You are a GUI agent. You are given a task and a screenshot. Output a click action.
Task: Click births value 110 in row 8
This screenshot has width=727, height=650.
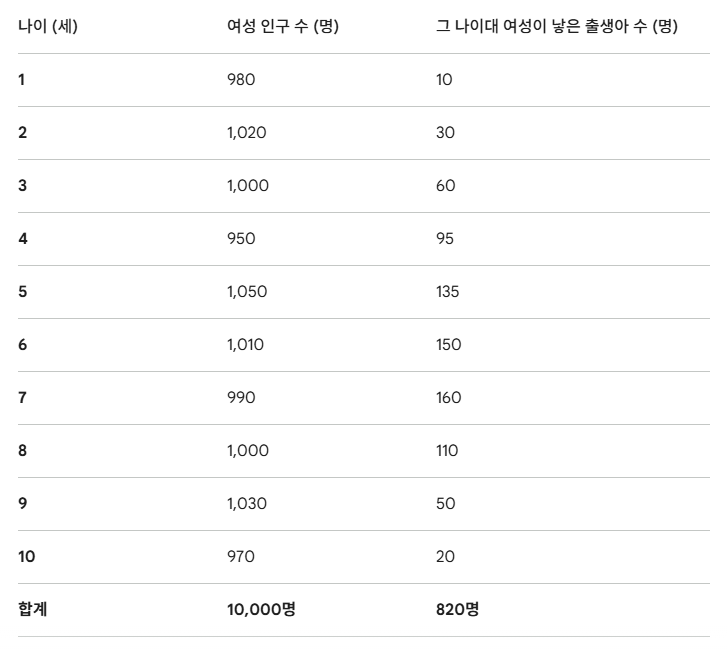447,451
